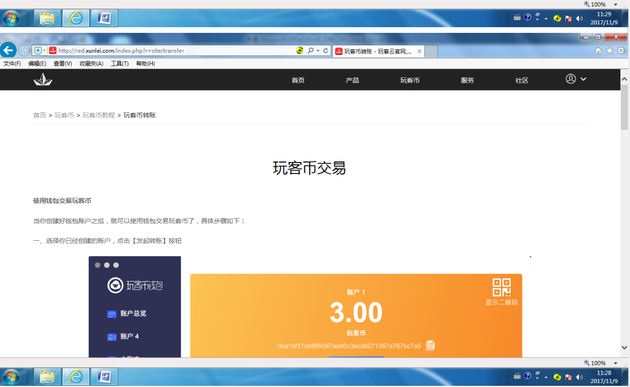
Task: Click the Refresh icon in address bar
Action: pos(325,51)
